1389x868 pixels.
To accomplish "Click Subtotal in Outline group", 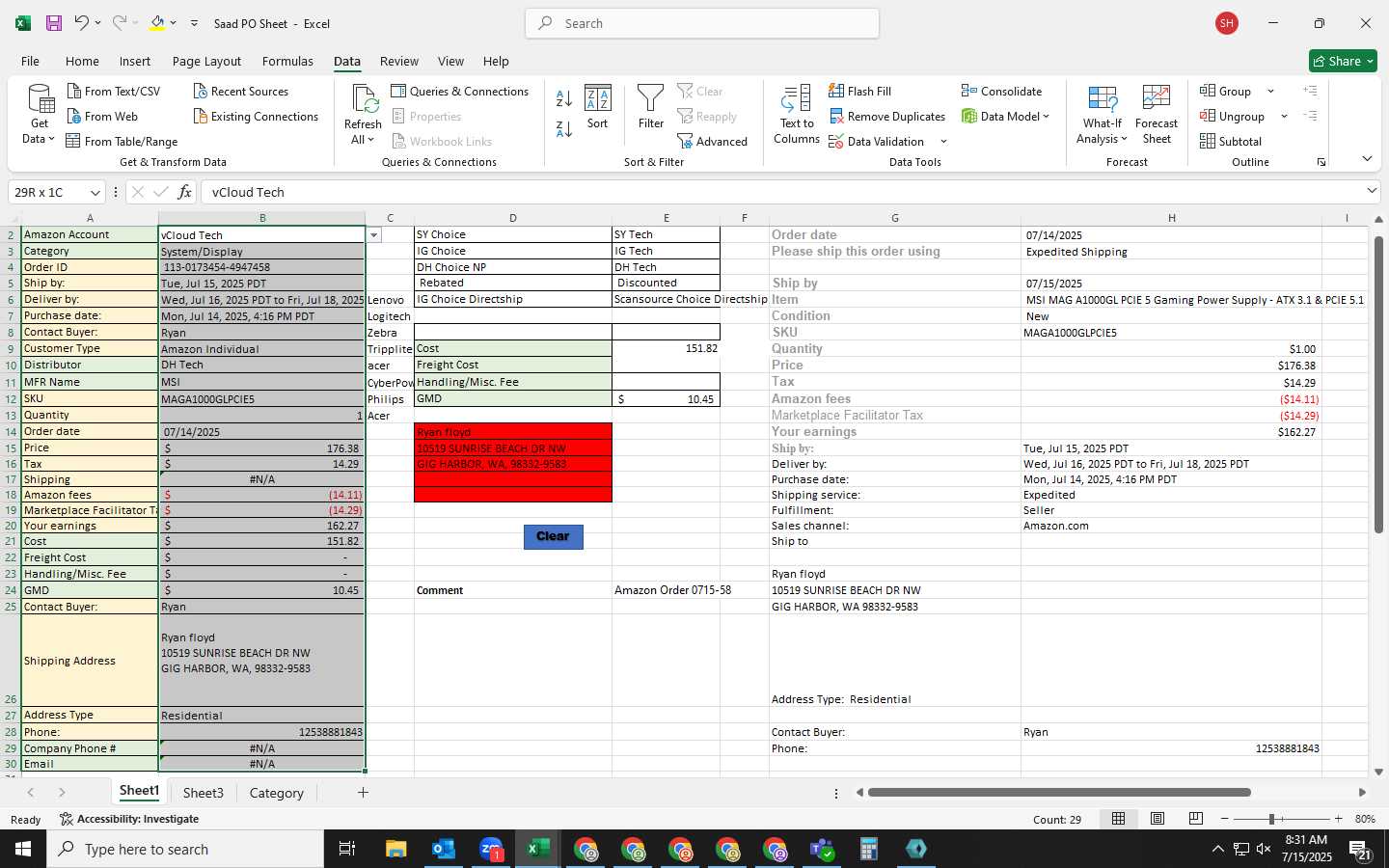I will click(x=1230, y=142).
